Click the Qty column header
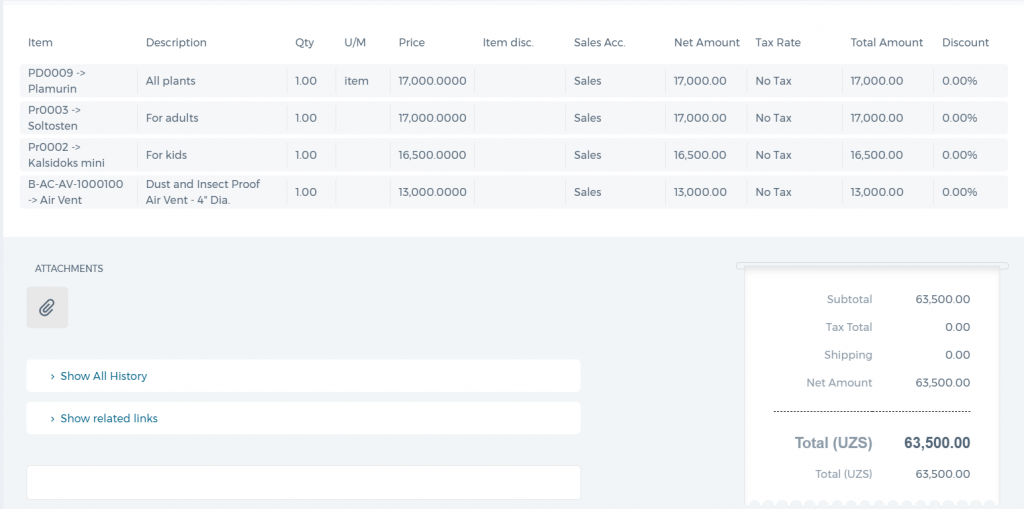This screenshot has width=1024, height=509. click(304, 42)
